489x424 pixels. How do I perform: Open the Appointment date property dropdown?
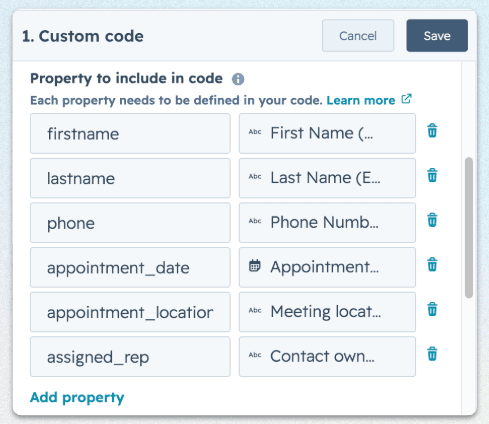coord(327,267)
